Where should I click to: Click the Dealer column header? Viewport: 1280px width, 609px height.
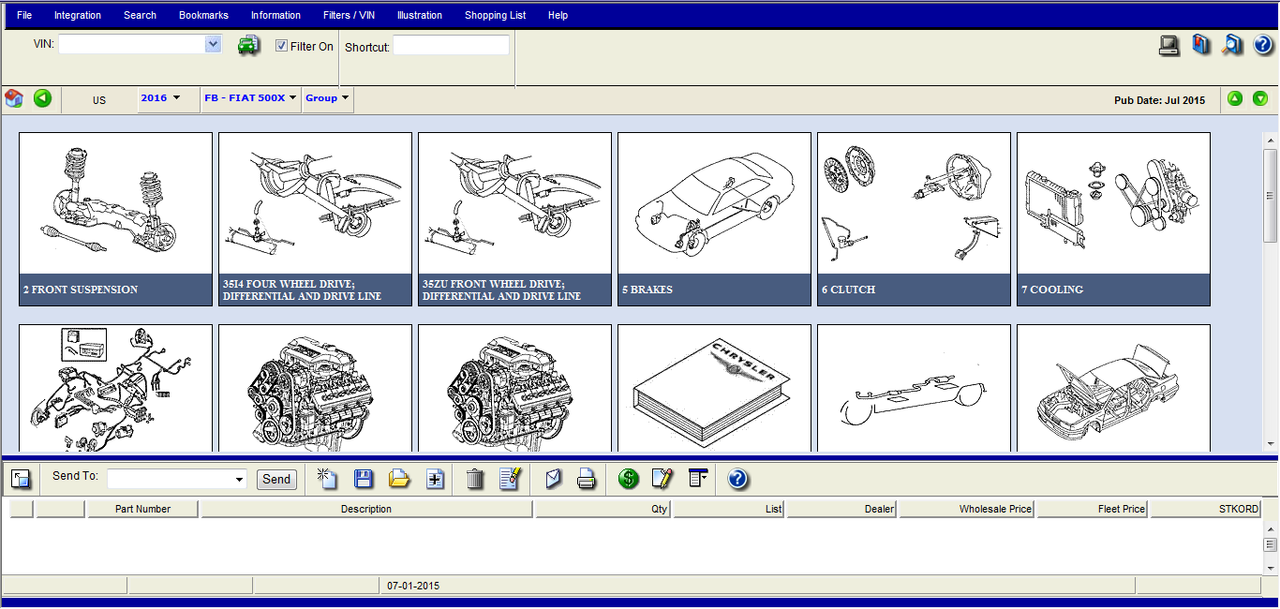842,509
